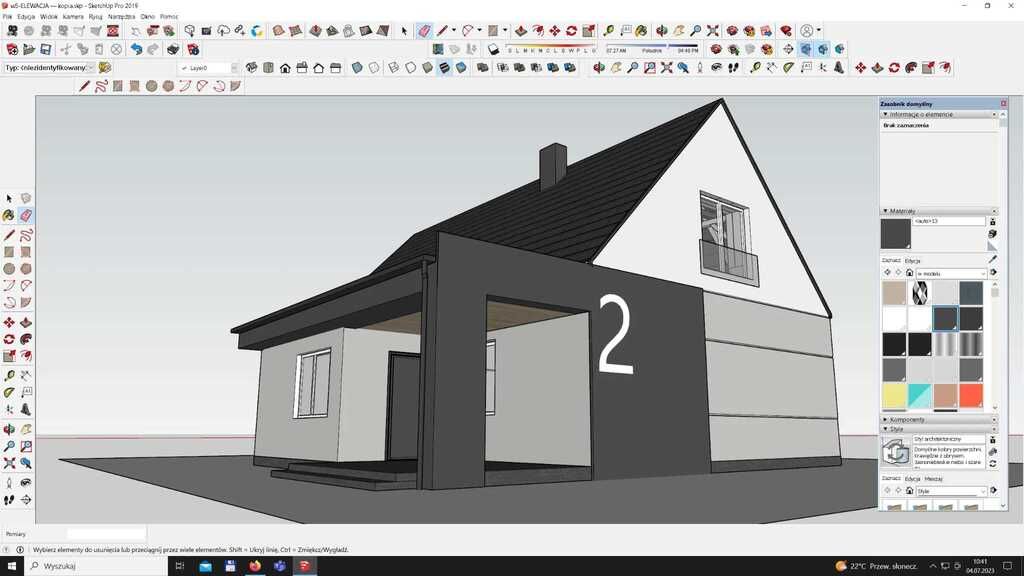Select the Eraser tool in left toolbar
This screenshot has height=576, width=1024.
[26, 215]
